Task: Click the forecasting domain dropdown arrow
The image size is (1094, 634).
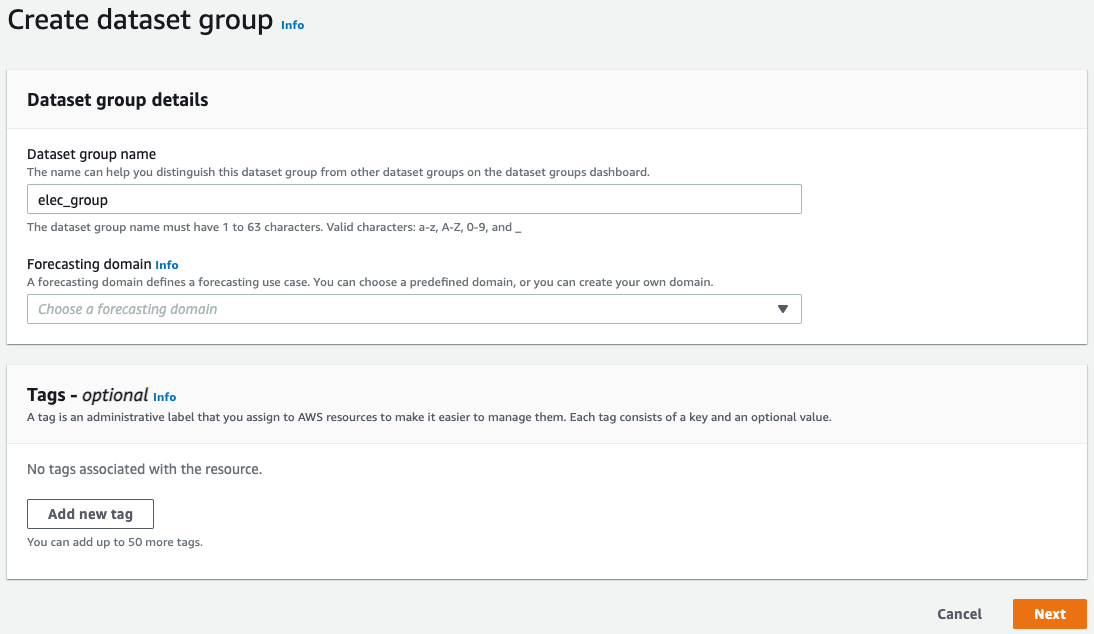Action: tap(783, 309)
